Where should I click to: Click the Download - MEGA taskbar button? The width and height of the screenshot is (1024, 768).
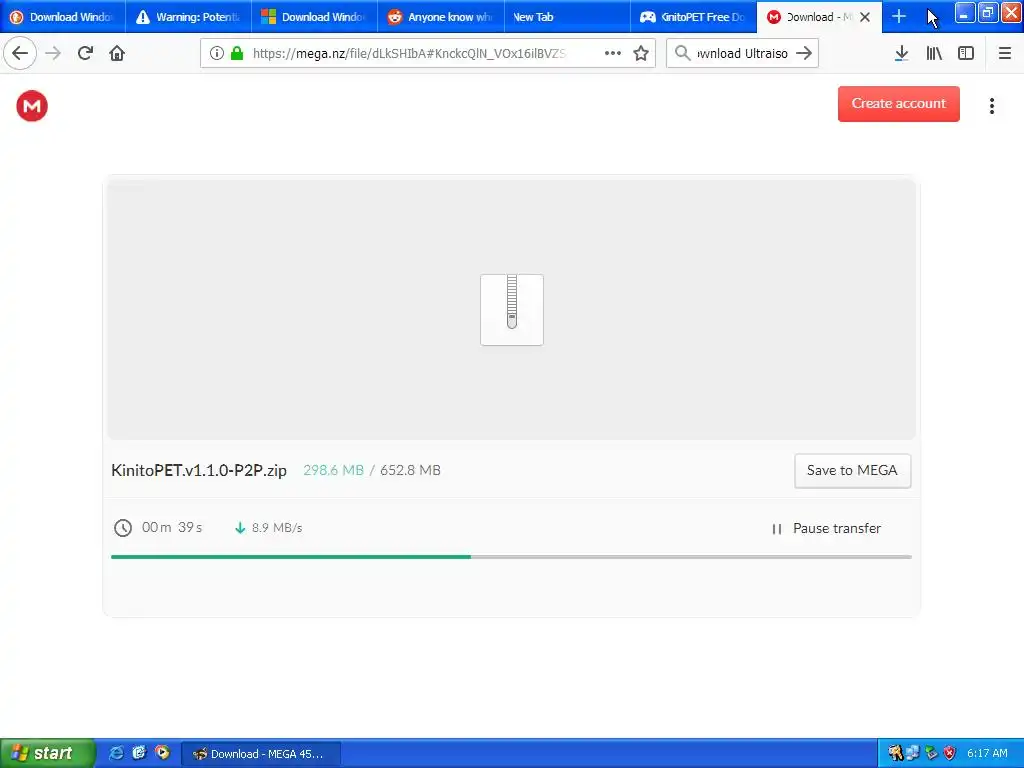pos(260,754)
